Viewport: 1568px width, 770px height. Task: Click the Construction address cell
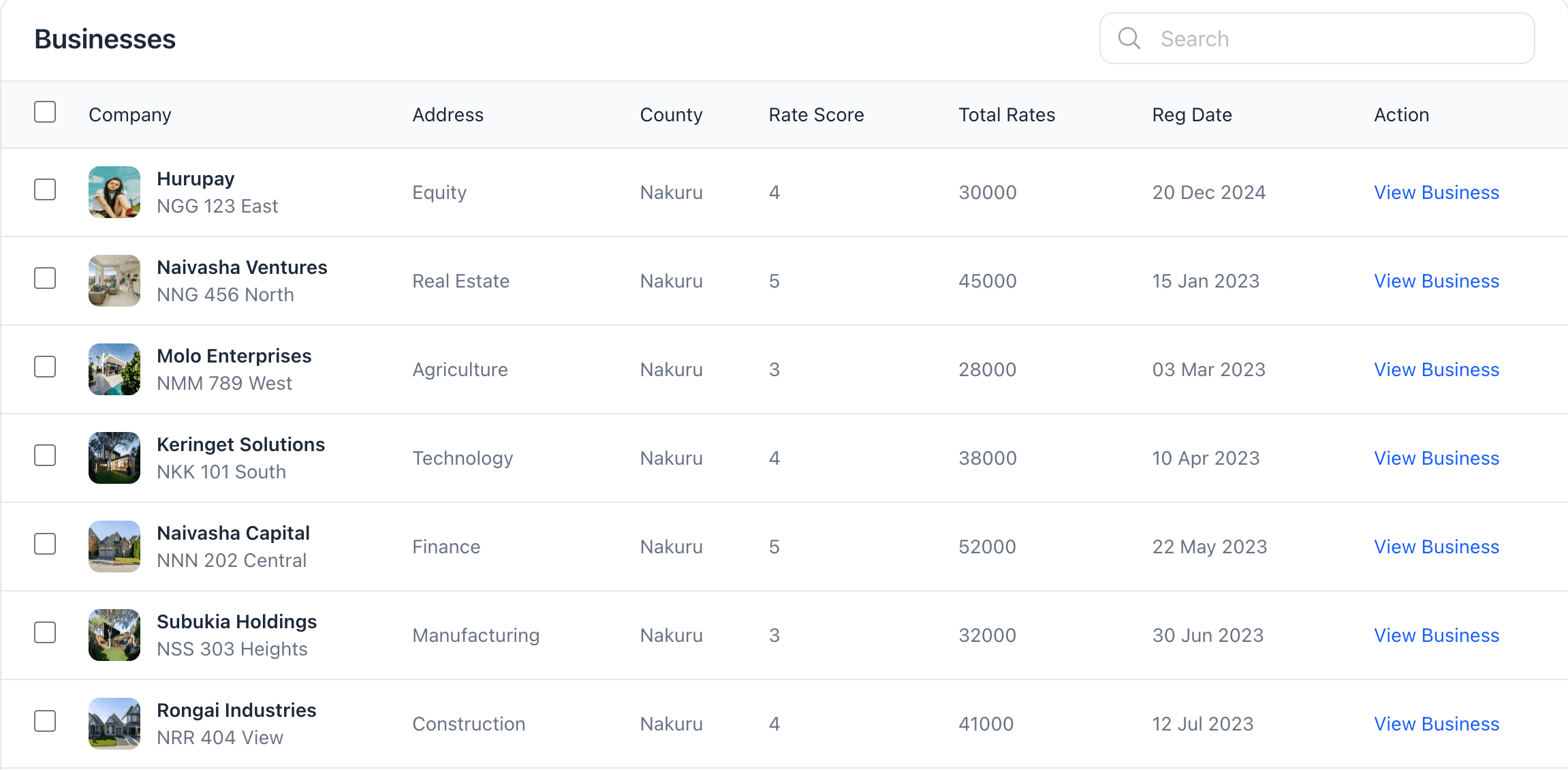tap(469, 724)
